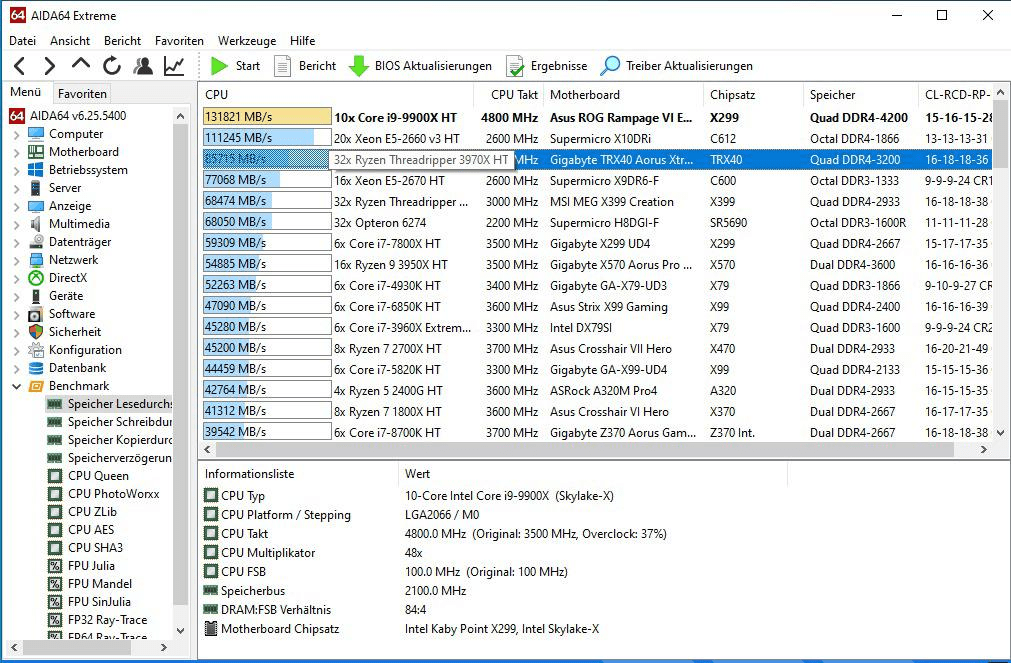Expand the Computer tree node
Viewport: 1011px width, 663px height.
(17, 134)
